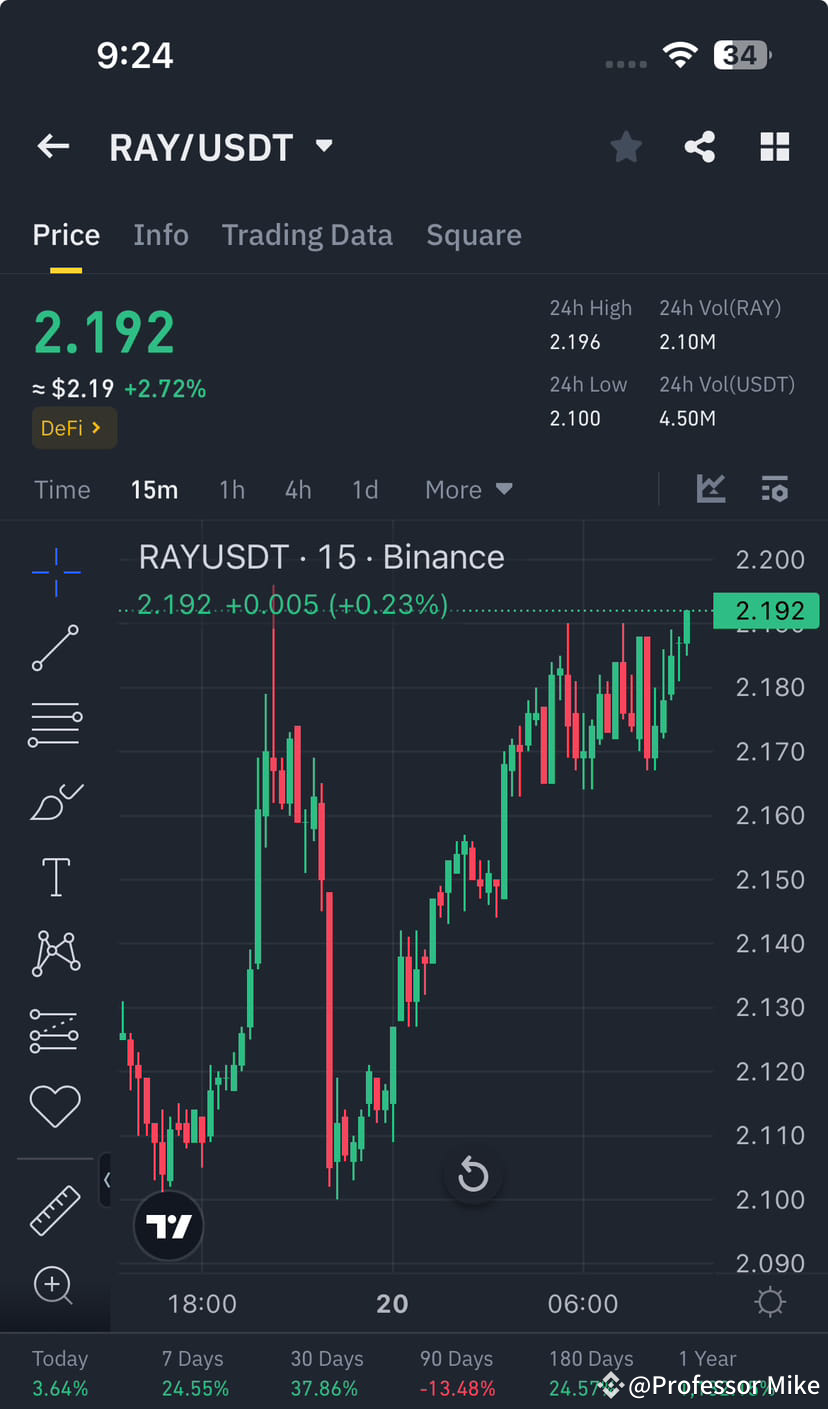Reset the chart view with refresh button
828x1409 pixels.
[x=473, y=1175]
